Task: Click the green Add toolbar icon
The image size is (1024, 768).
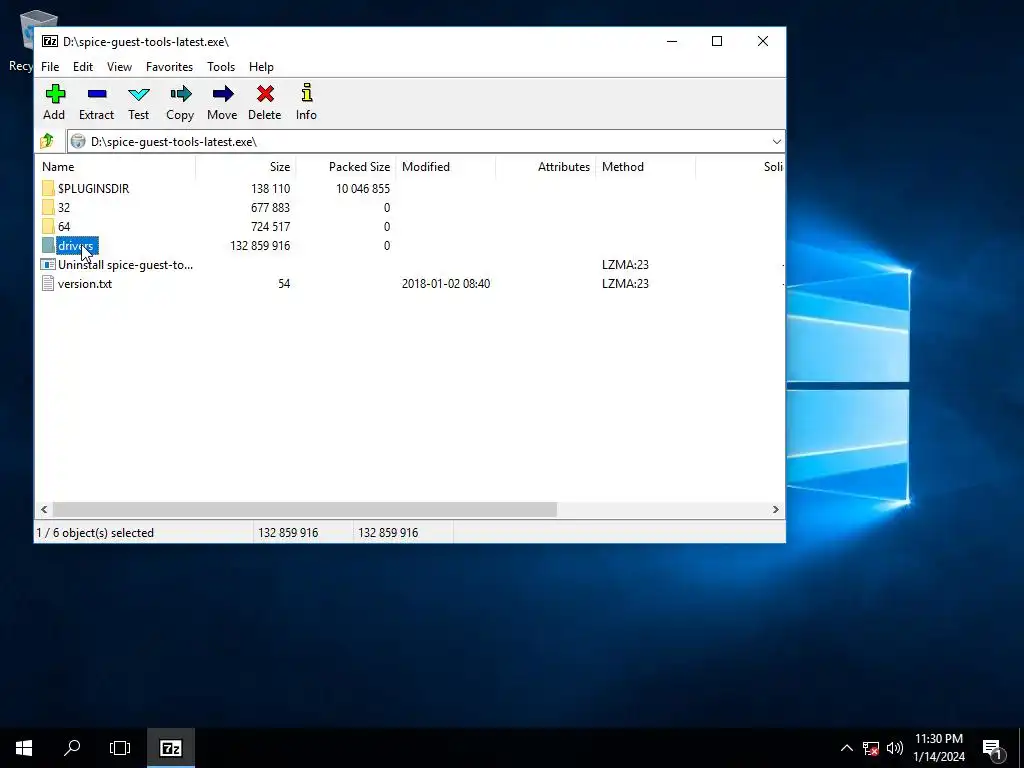Action: pyautogui.click(x=55, y=94)
